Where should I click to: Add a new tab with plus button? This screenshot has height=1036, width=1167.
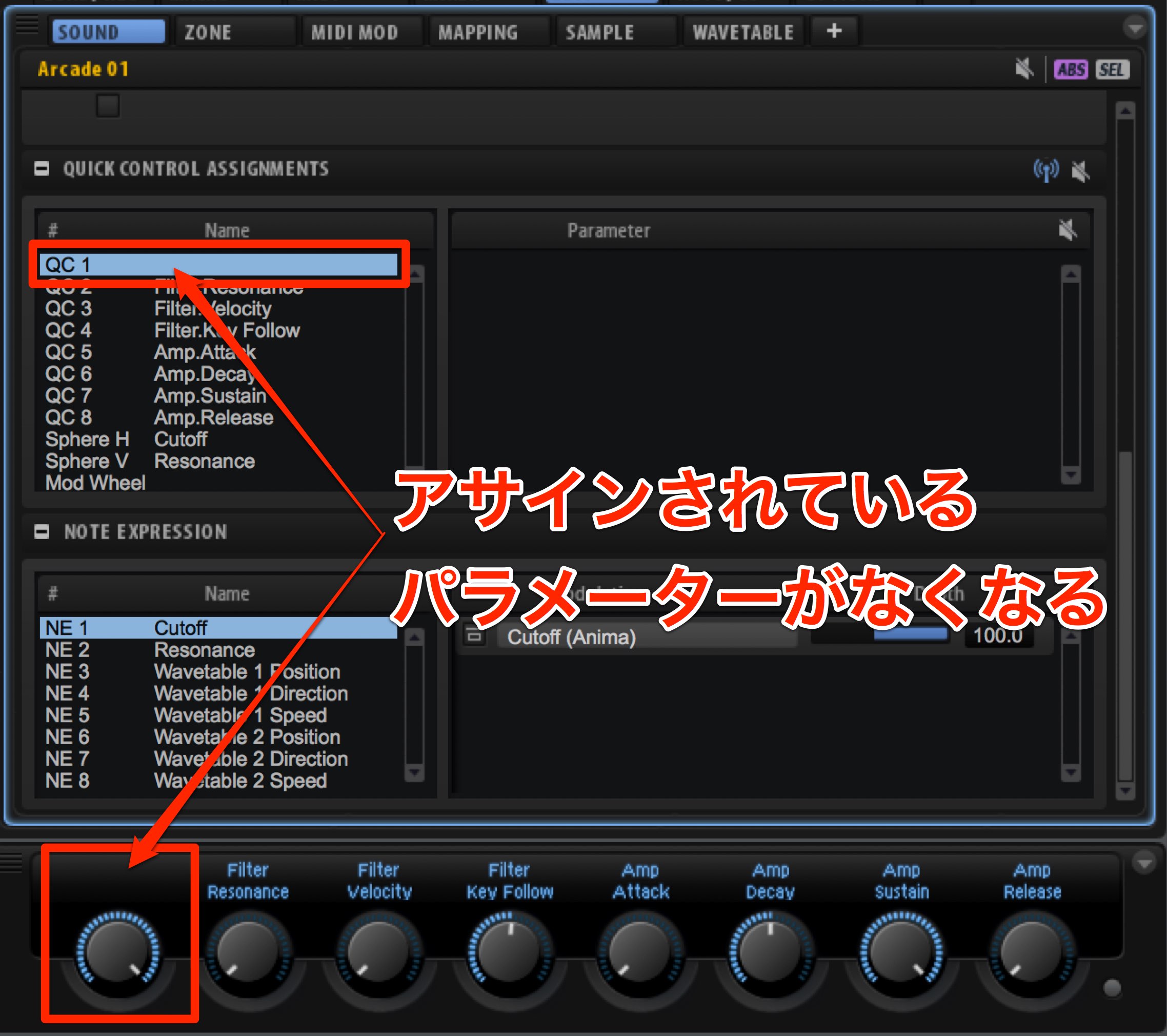(834, 31)
